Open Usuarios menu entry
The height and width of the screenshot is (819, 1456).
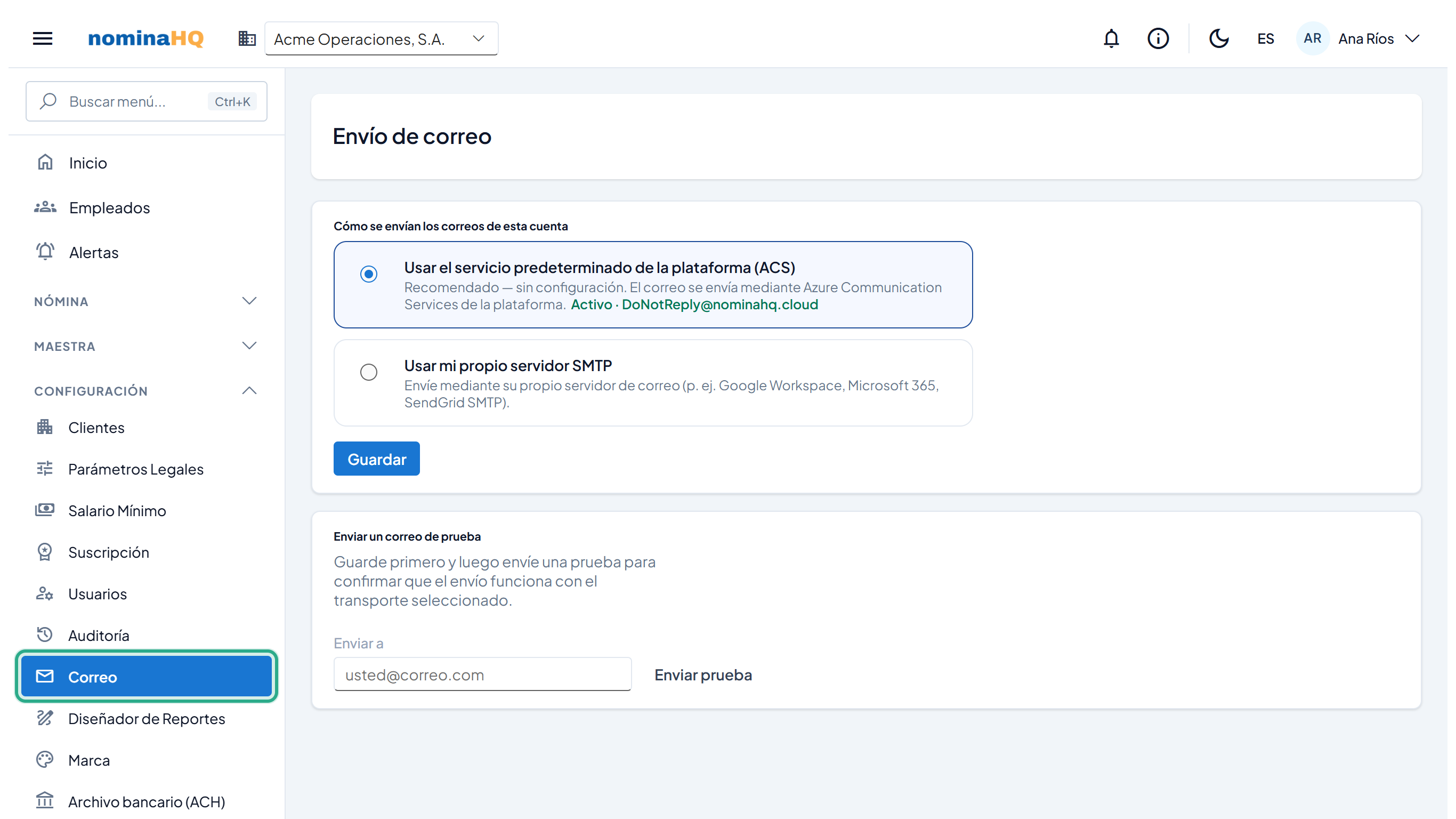point(147,593)
